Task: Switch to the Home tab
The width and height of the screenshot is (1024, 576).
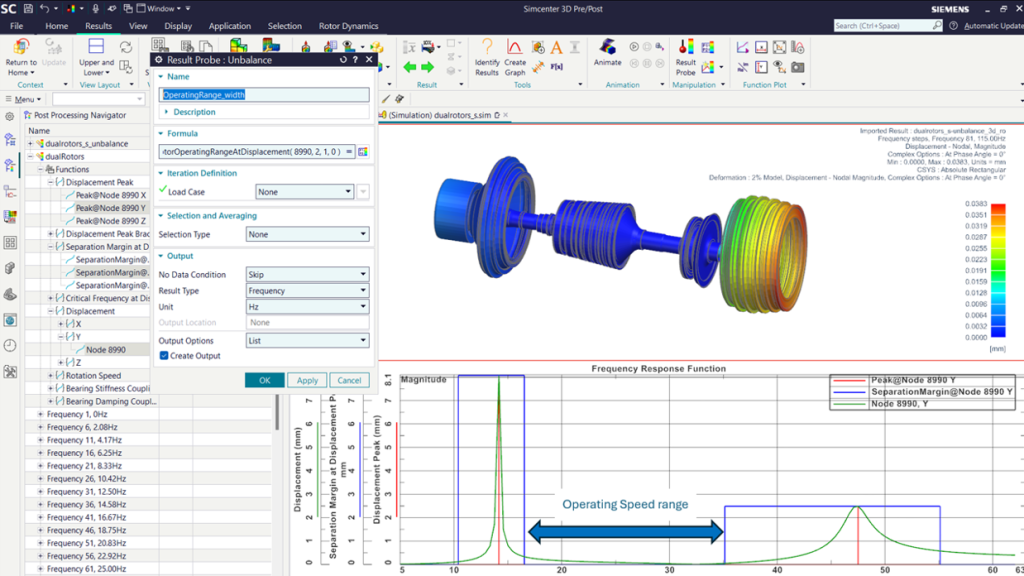Action: [x=56, y=26]
